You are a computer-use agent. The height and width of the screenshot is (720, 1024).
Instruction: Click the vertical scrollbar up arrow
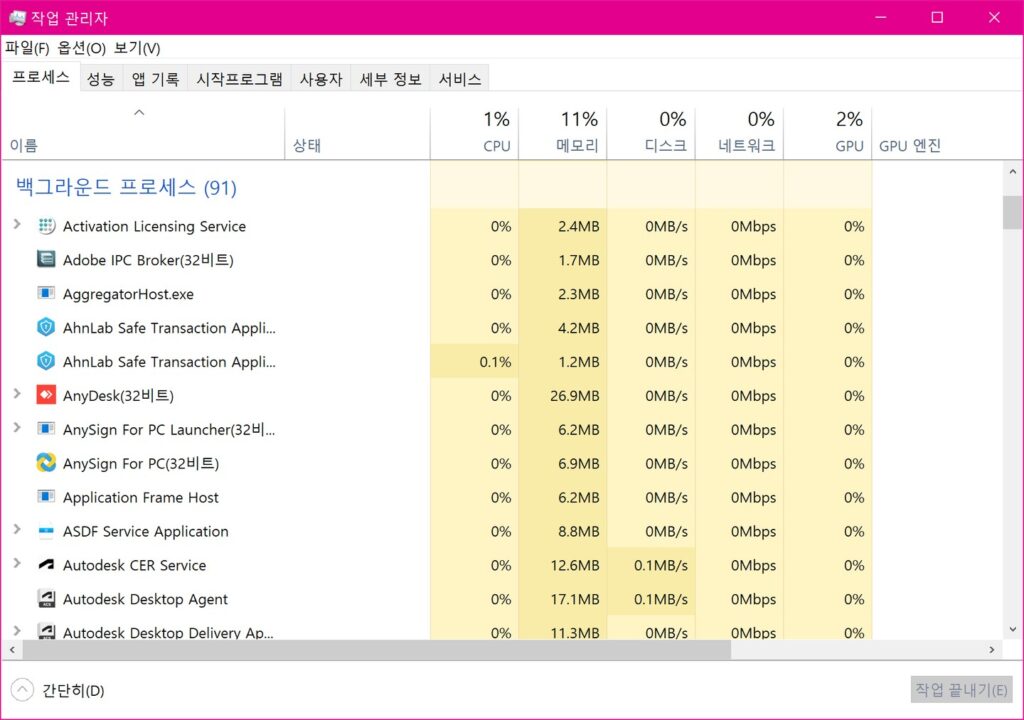tap(1012, 172)
